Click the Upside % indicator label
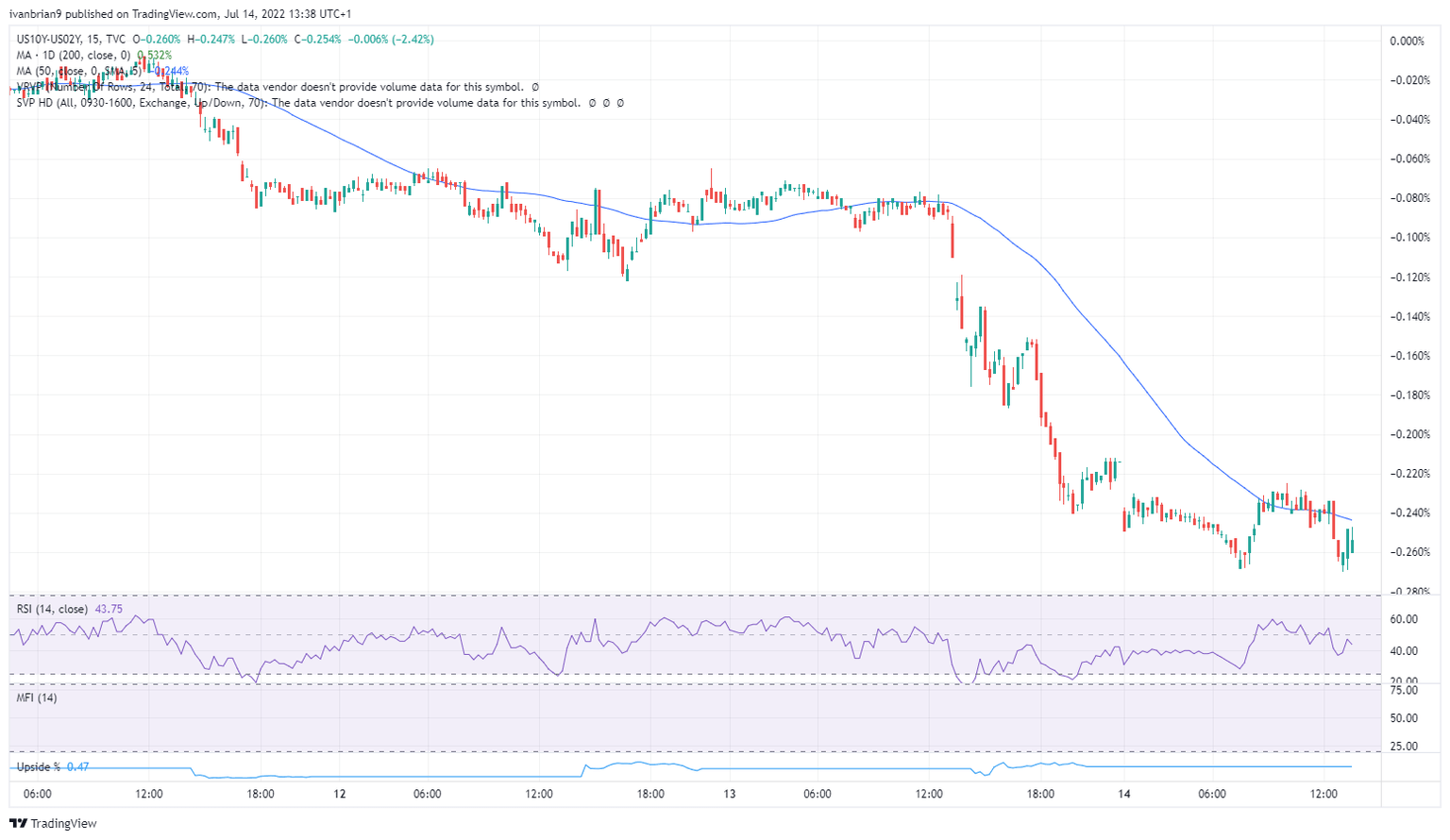The width and height of the screenshot is (1450, 840). point(39,767)
